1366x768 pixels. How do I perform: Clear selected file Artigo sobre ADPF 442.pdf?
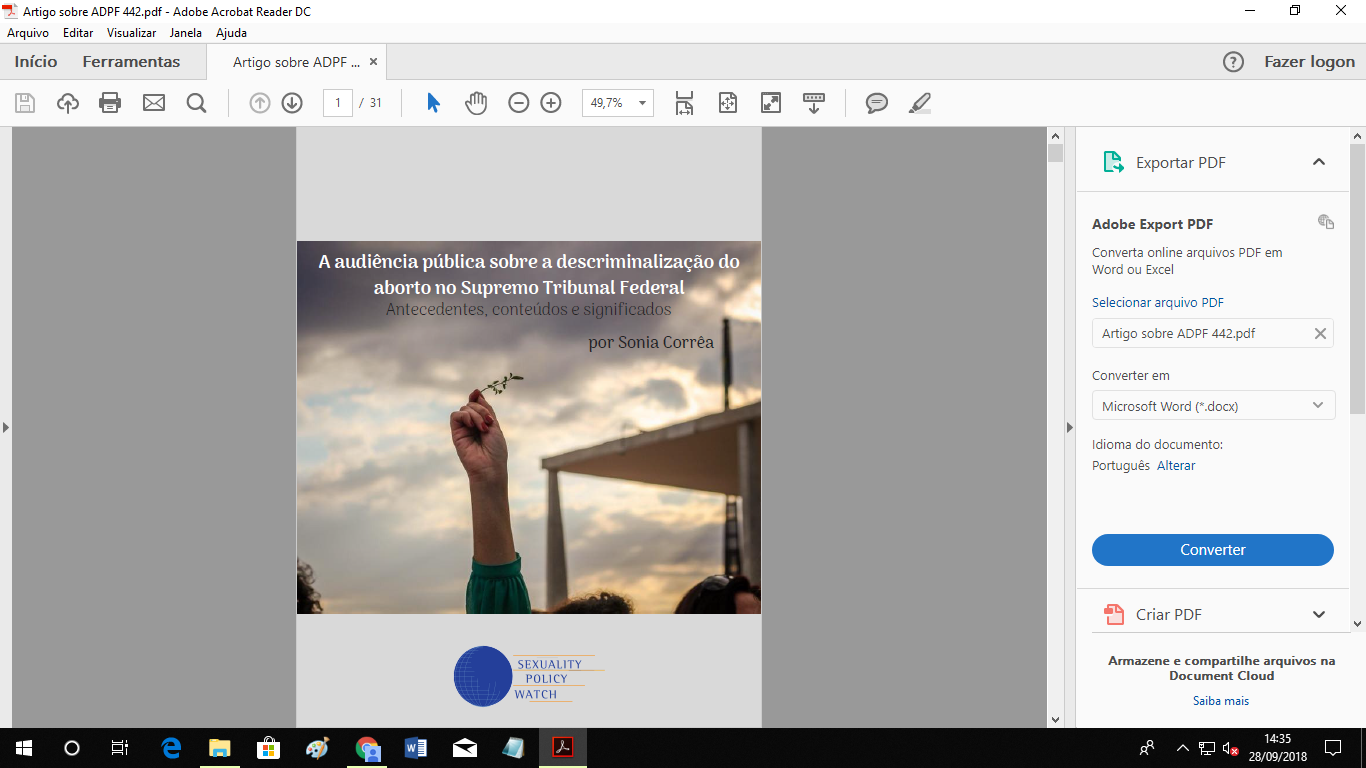[1320, 334]
